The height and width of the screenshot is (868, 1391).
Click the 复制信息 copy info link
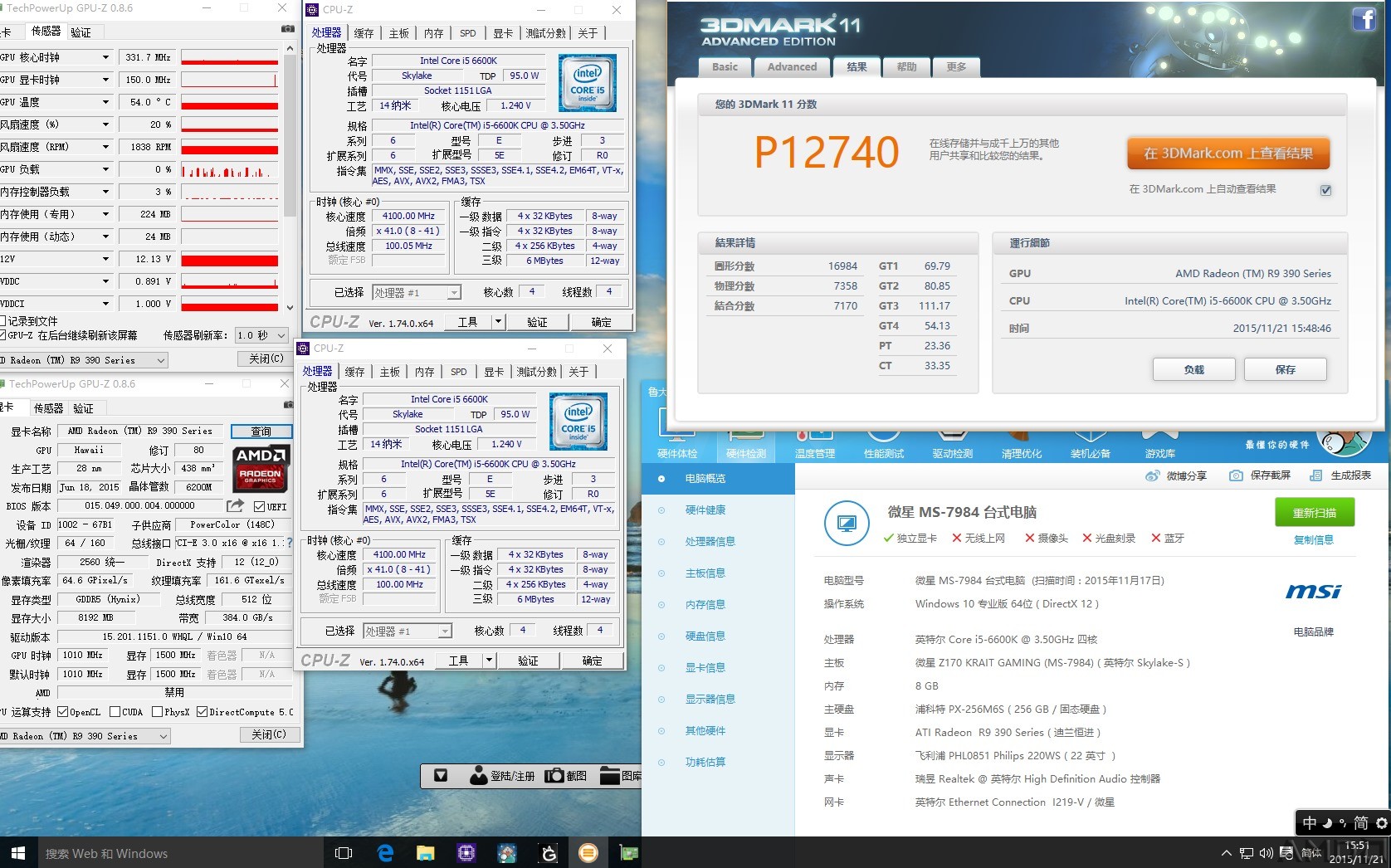(x=1314, y=540)
